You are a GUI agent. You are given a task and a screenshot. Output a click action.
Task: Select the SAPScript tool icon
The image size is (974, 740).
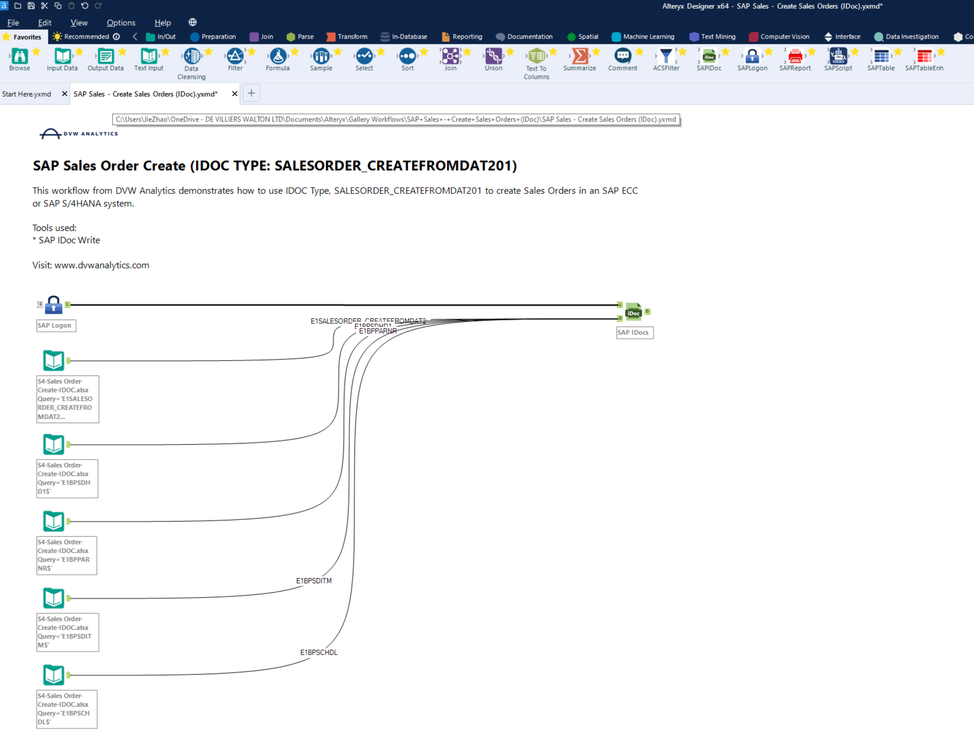tap(838, 56)
